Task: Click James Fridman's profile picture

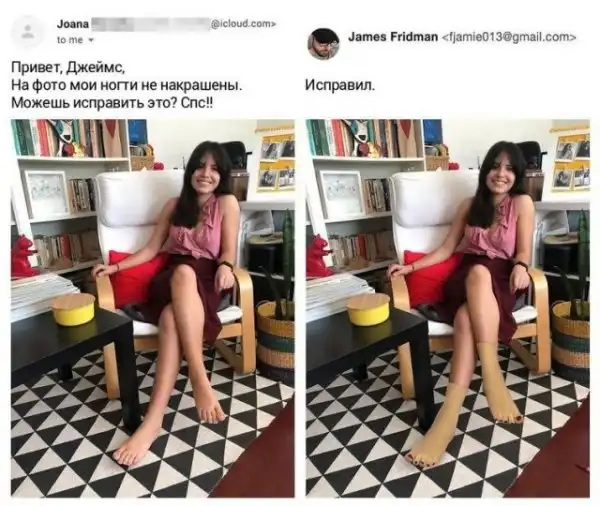Action: 324,44
